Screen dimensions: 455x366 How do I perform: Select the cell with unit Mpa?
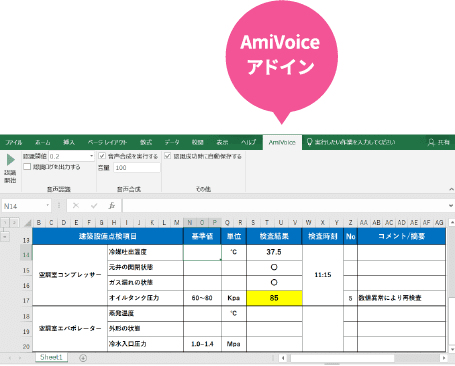coord(234,344)
